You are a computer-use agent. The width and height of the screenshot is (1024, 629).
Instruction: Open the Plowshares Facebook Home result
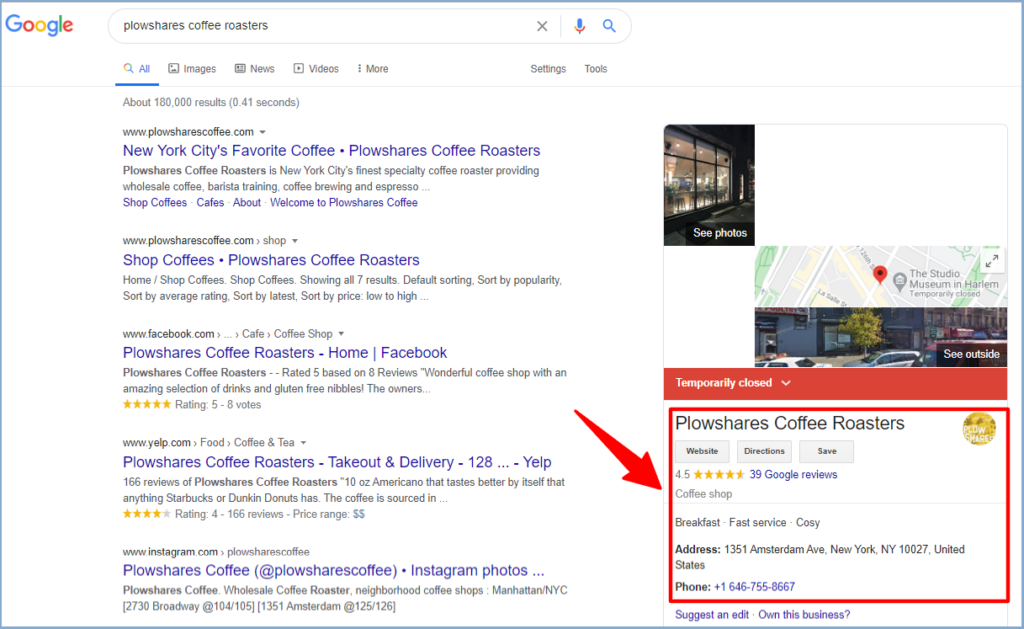285,353
